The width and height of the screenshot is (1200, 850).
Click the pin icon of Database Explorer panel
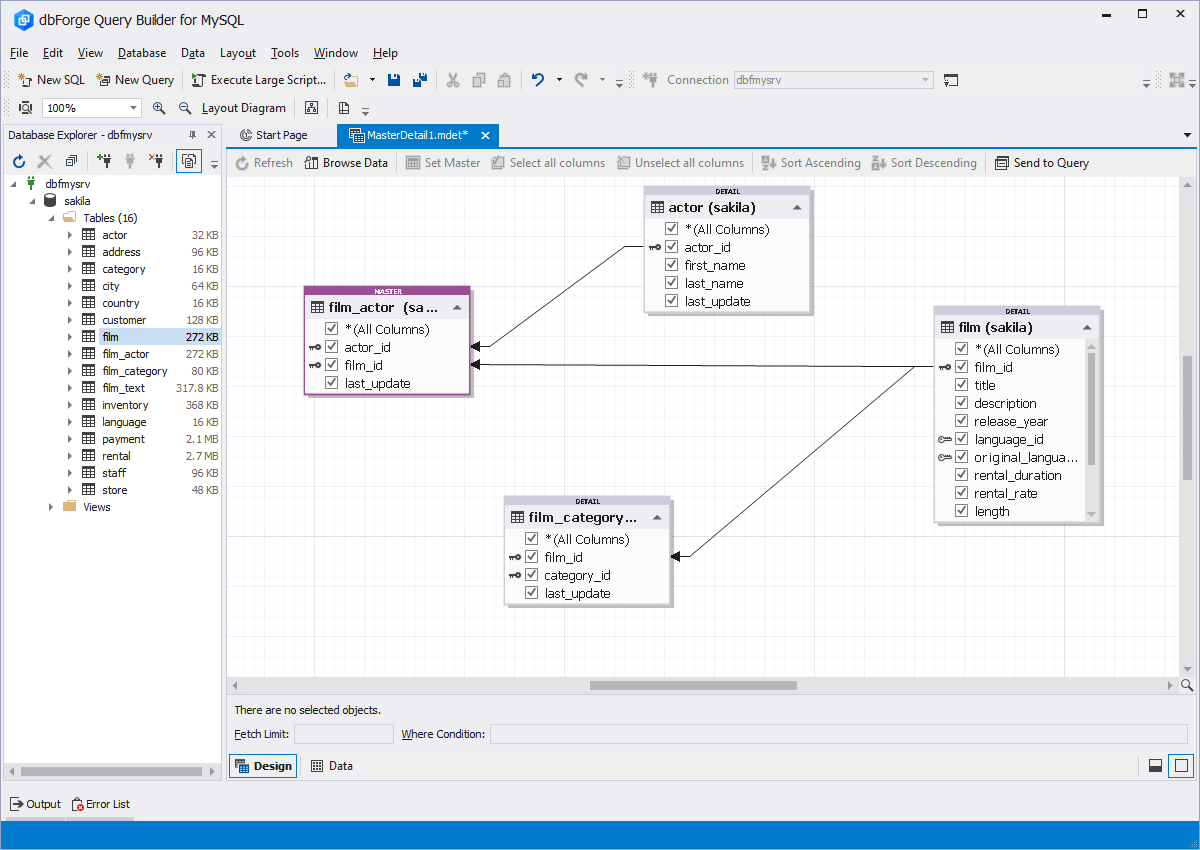[x=192, y=135]
